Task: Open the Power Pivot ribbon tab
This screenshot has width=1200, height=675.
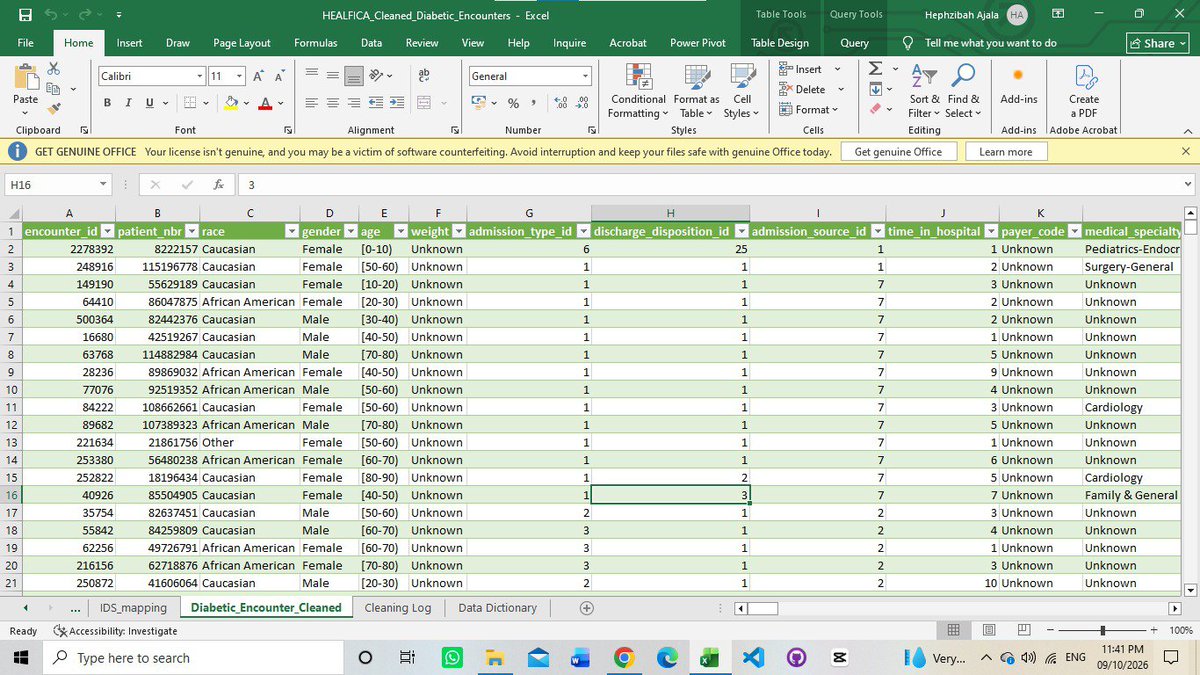Action: [699, 43]
